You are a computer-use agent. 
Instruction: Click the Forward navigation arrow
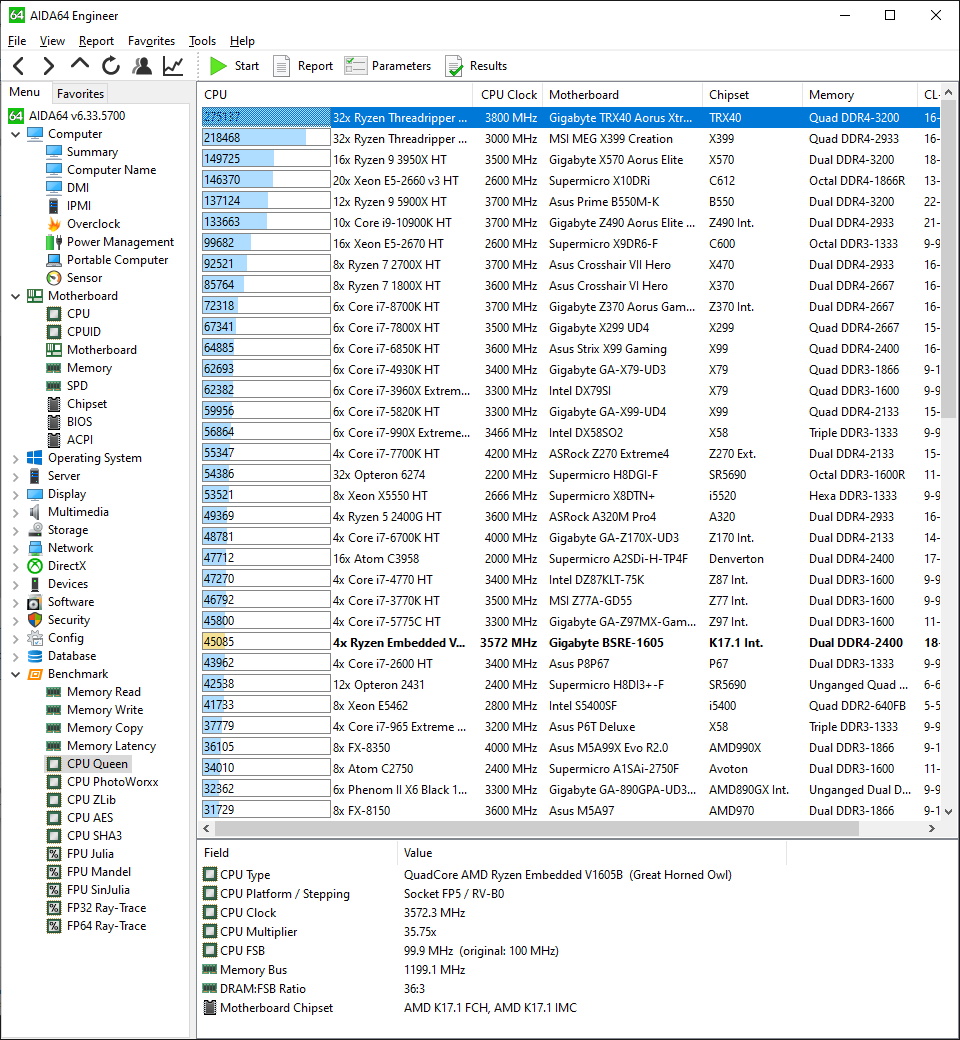(x=48, y=66)
